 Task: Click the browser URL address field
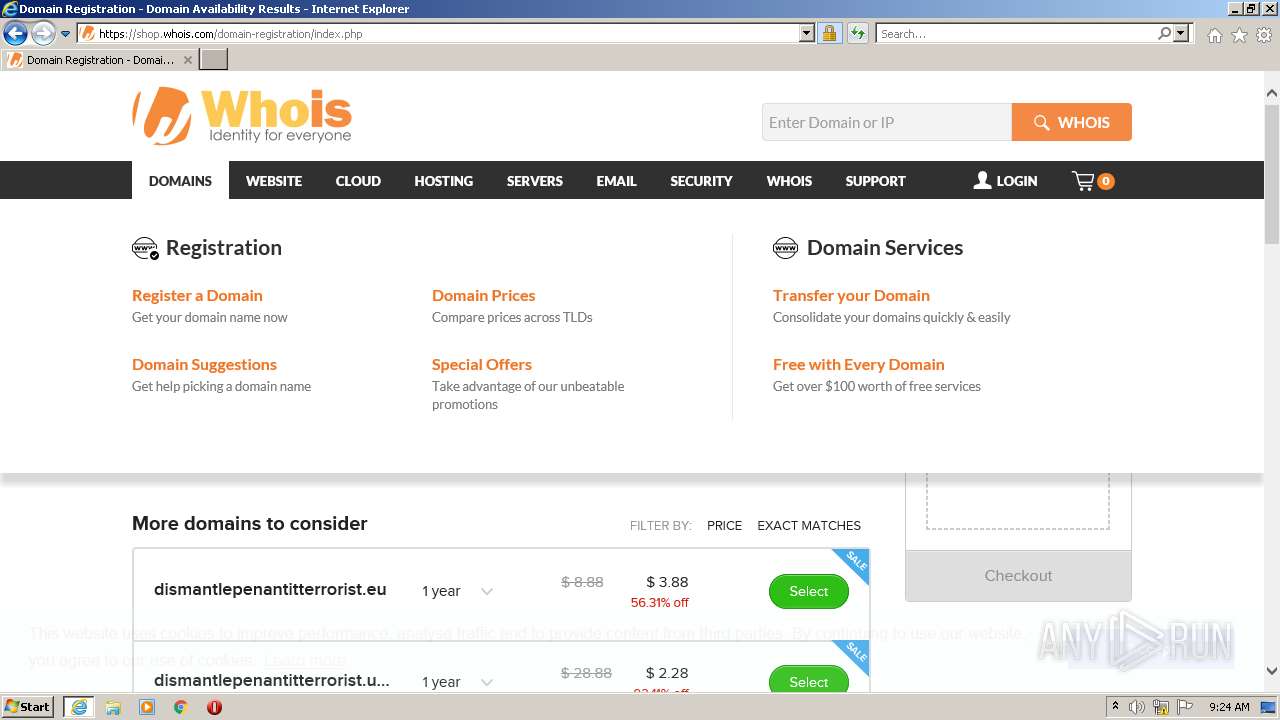[x=447, y=33]
